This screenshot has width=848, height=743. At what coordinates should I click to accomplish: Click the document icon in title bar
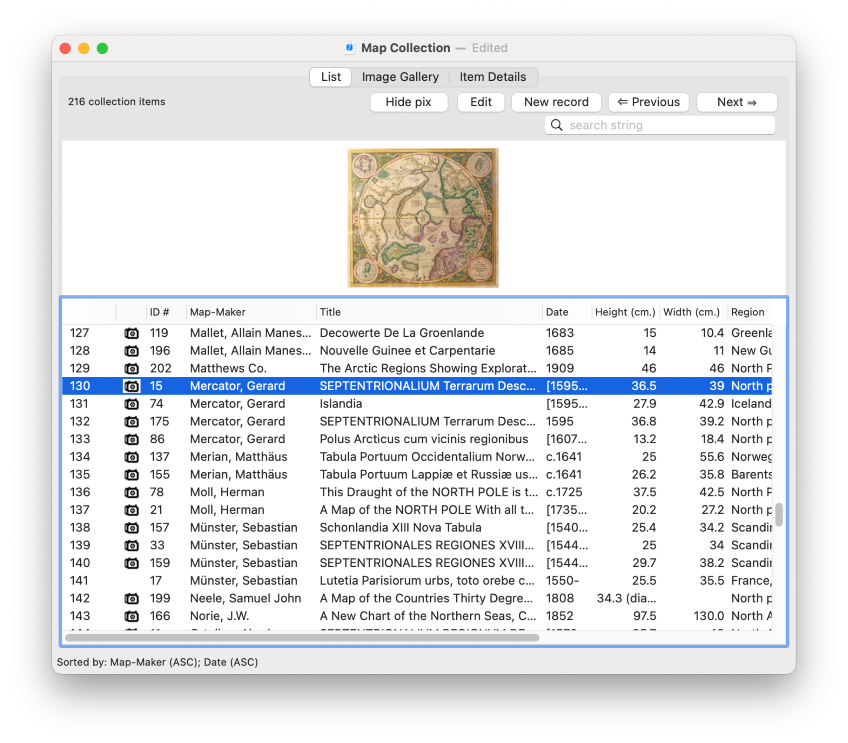pyautogui.click(x=349, y=48)
